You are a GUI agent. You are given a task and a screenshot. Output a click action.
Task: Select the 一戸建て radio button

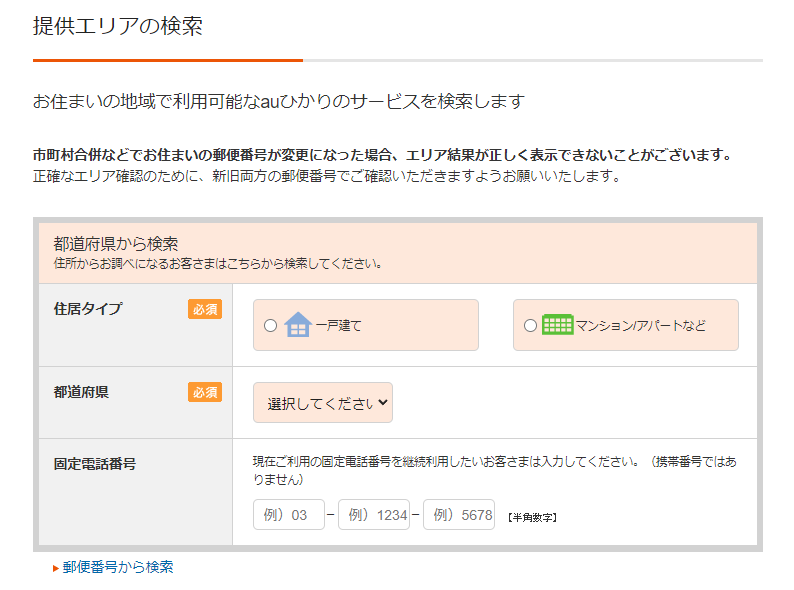pos(270,326)
